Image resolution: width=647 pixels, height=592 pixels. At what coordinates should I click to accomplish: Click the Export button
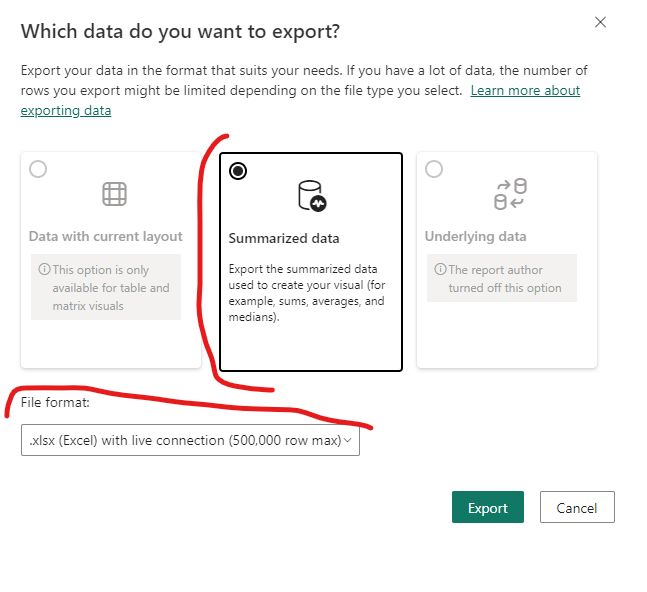(x=488, y=507)
